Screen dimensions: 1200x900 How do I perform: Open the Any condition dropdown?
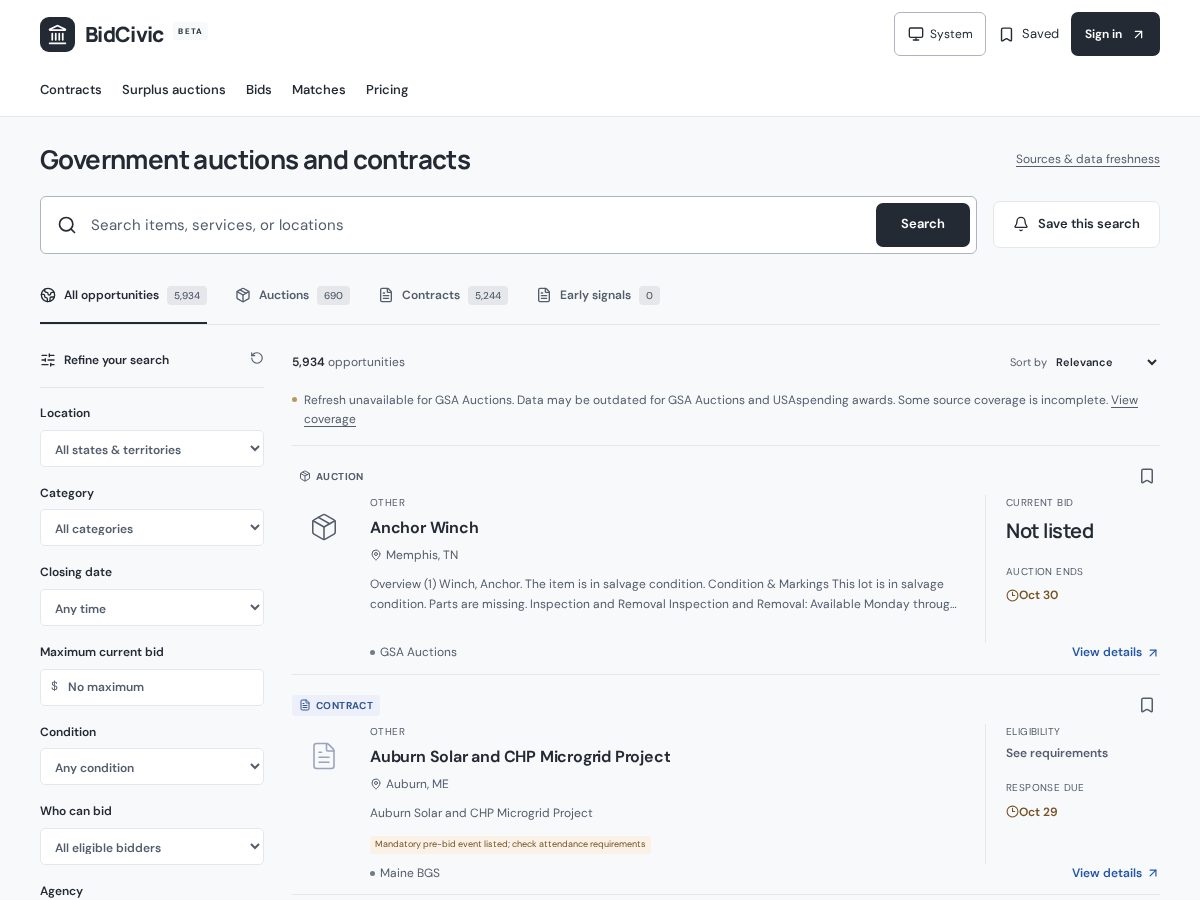coord(152,767)
